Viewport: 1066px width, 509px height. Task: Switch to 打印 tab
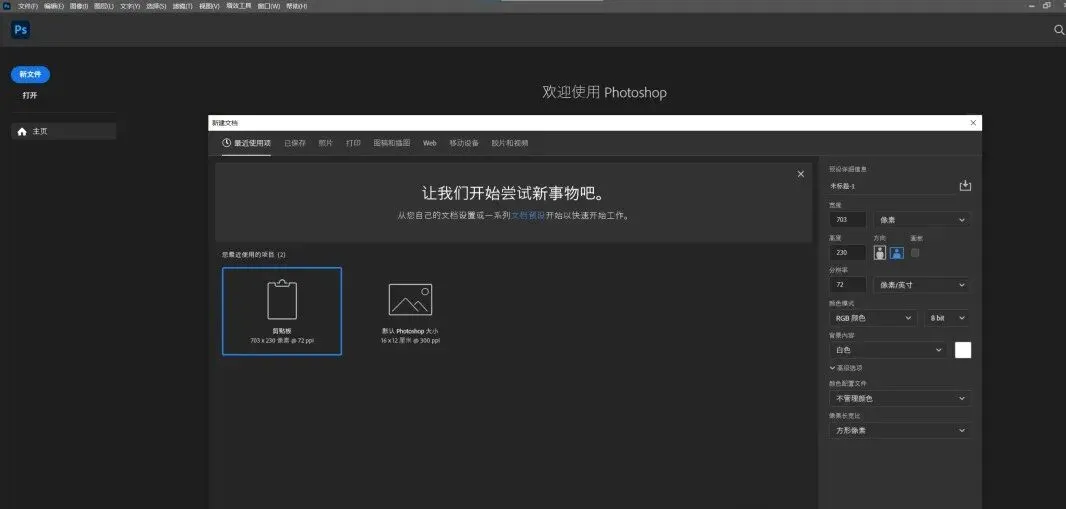[x=353, y=143]
